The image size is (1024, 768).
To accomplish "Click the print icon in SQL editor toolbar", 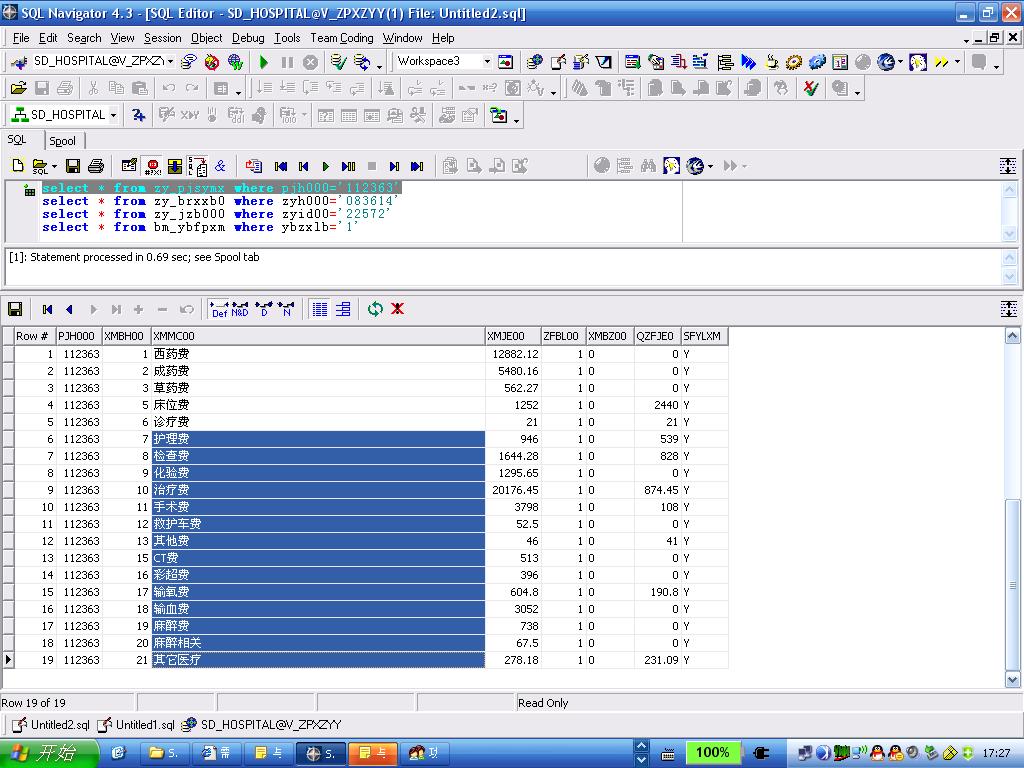I will point(96,166).
